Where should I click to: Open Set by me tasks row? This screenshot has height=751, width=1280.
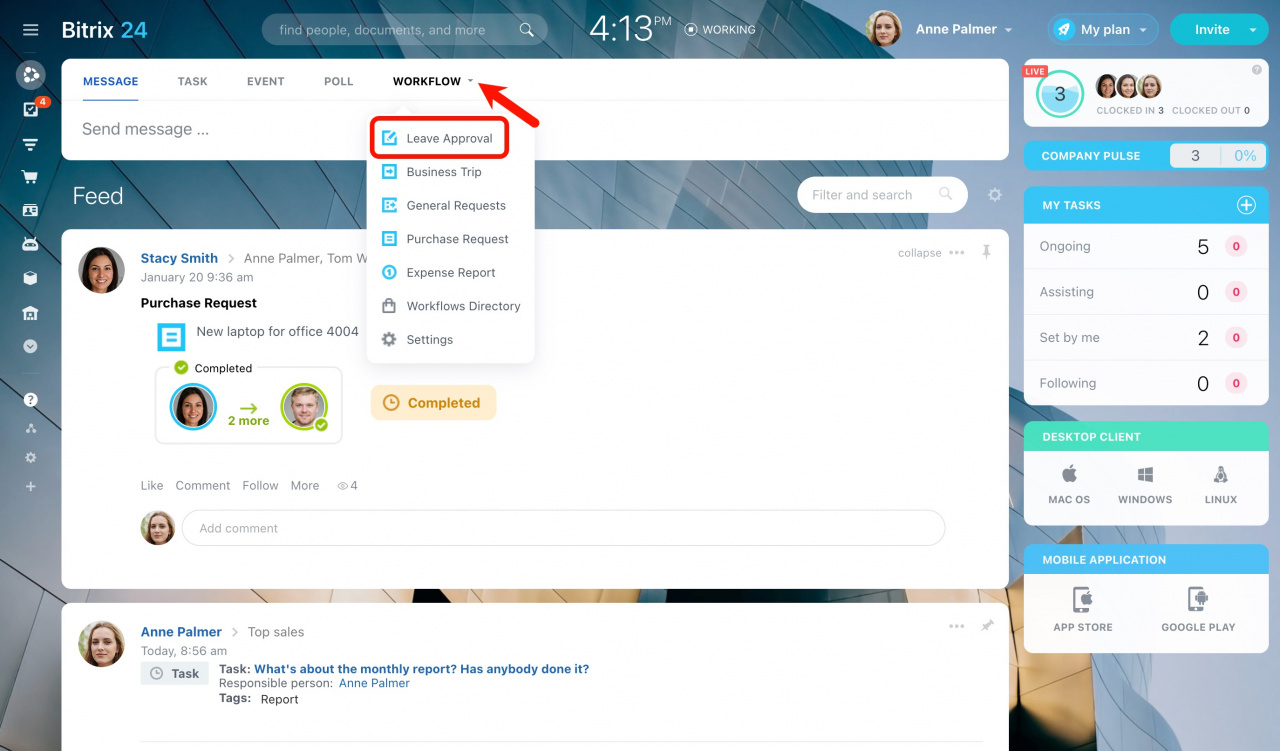(1146, 338)
